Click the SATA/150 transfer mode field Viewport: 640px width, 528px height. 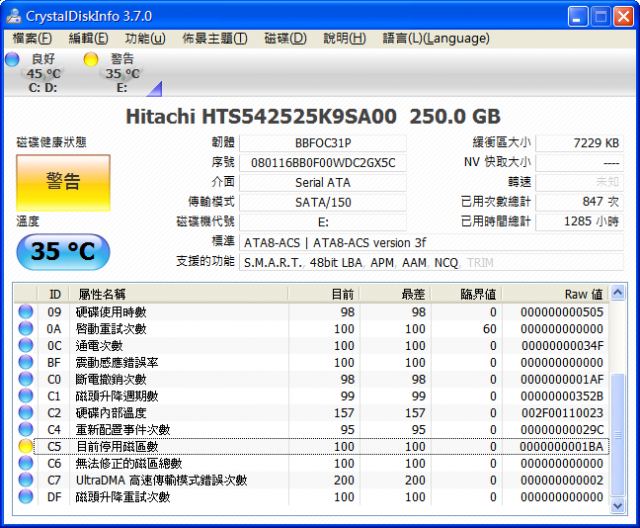(x=323, y=202)
